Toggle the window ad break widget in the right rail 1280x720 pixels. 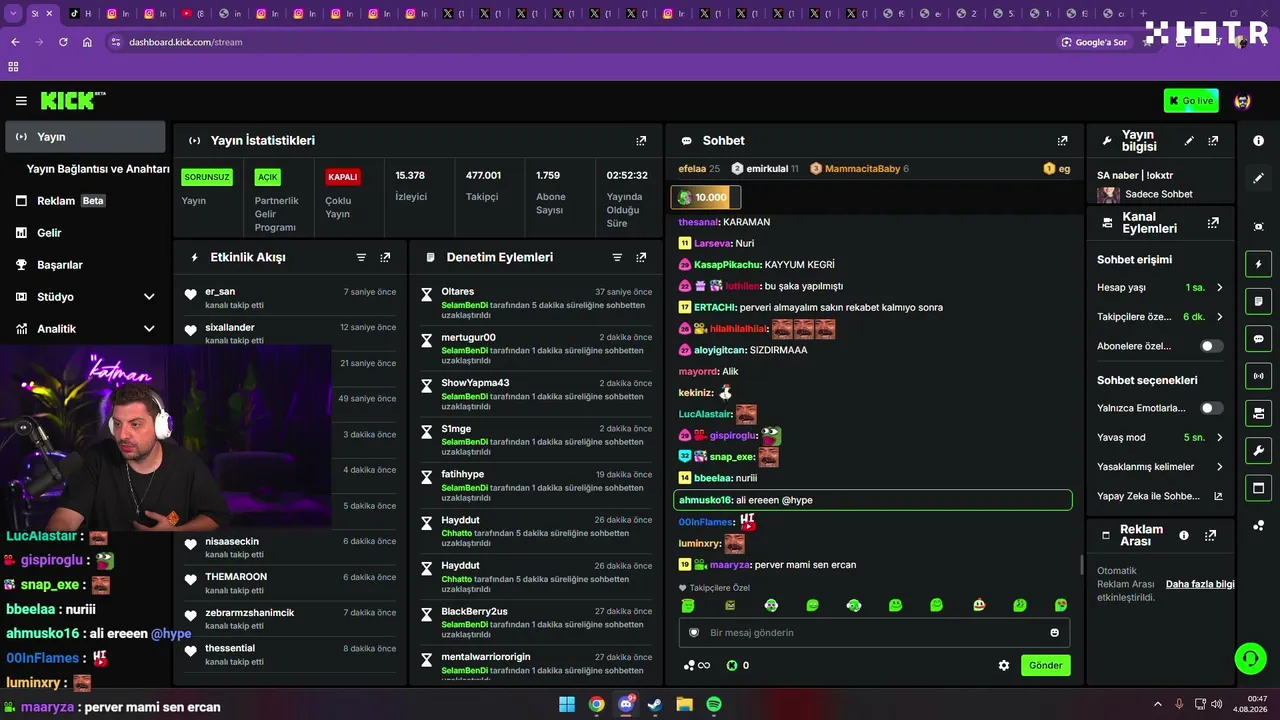click(x=1258, y=488)
